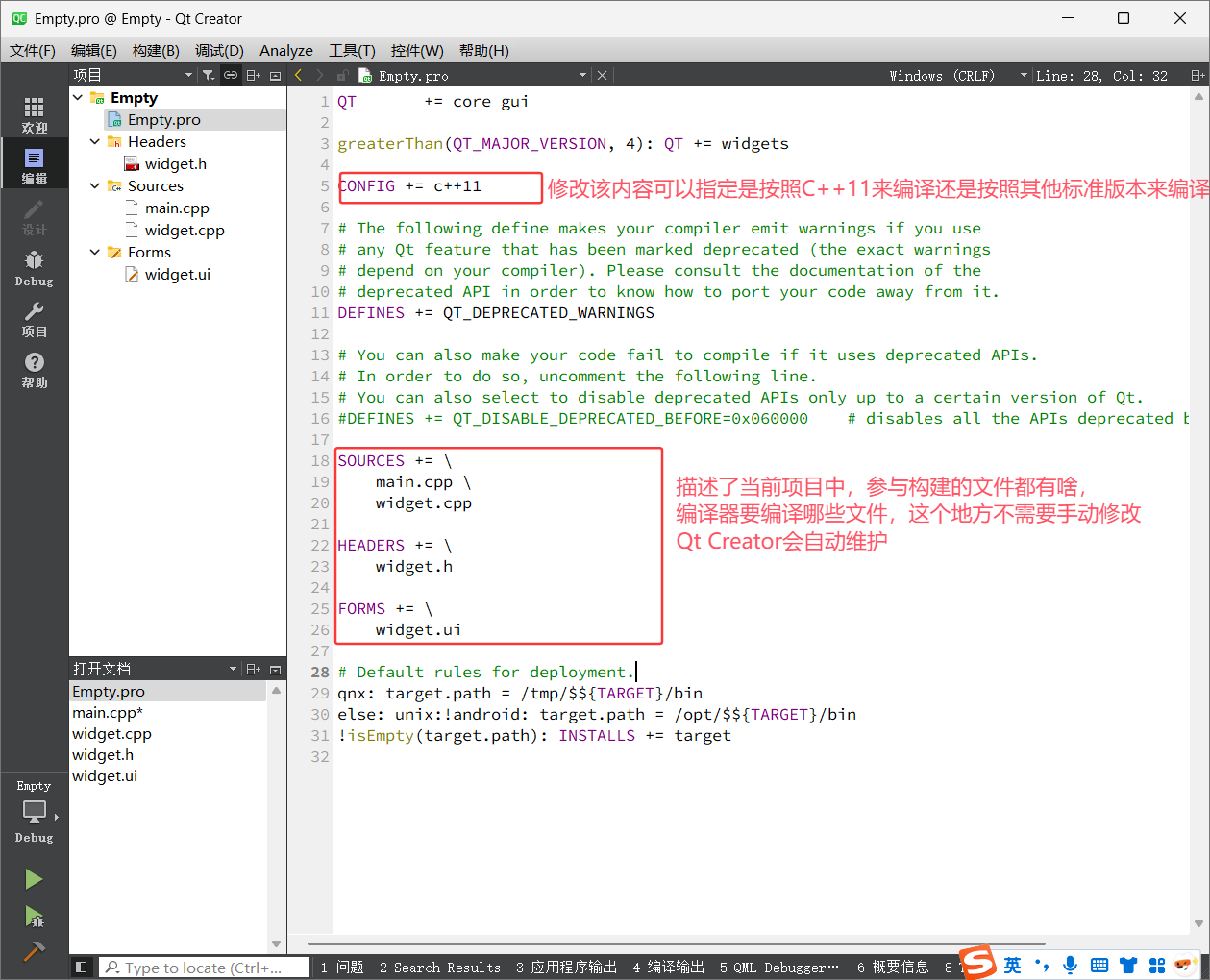The image size is (1210, 980).
Task: Select widget.cpp under Sources
Action: point(185,230)
